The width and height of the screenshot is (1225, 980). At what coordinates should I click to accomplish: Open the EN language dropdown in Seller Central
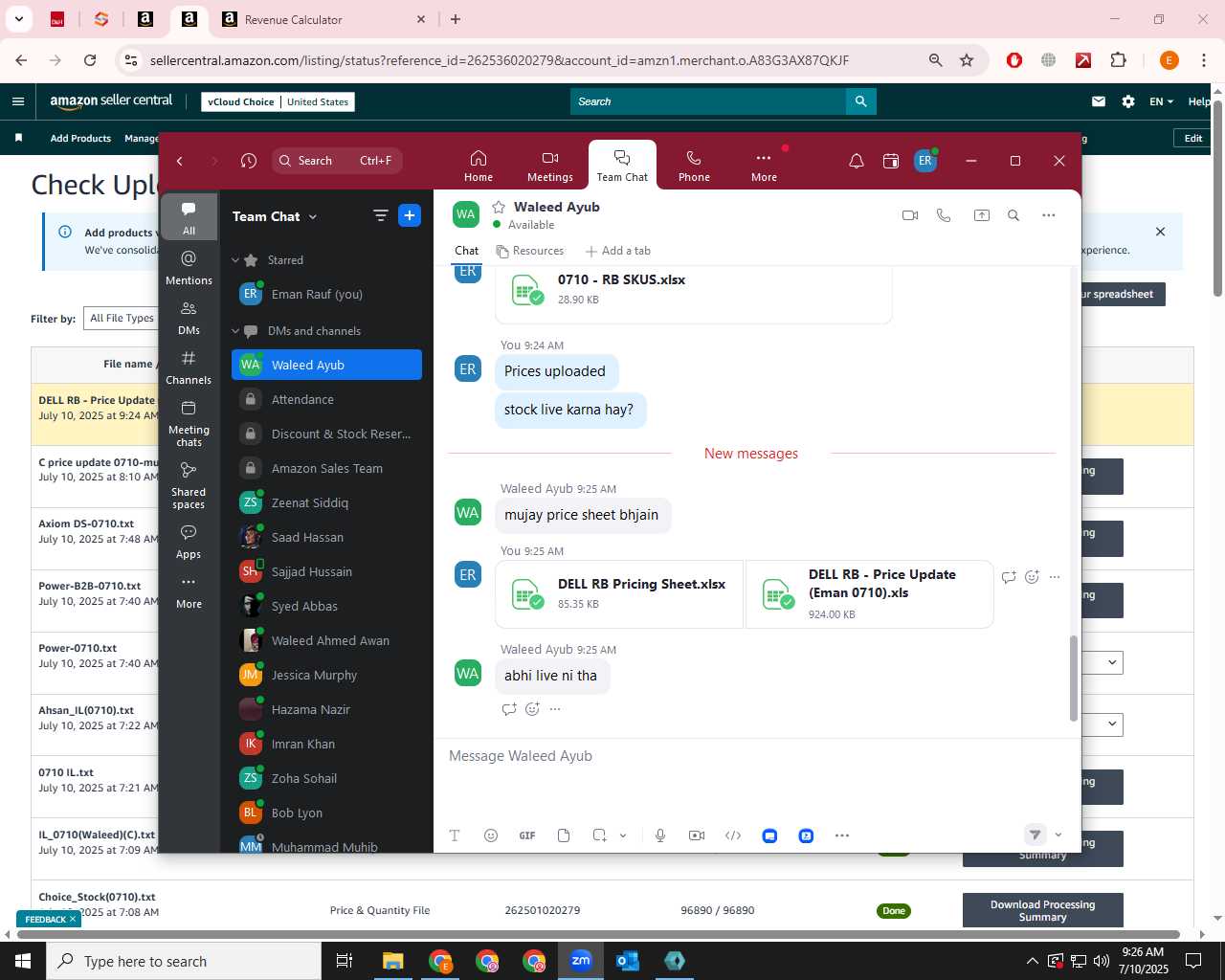pyautogui.click(x=1161, y=101)
